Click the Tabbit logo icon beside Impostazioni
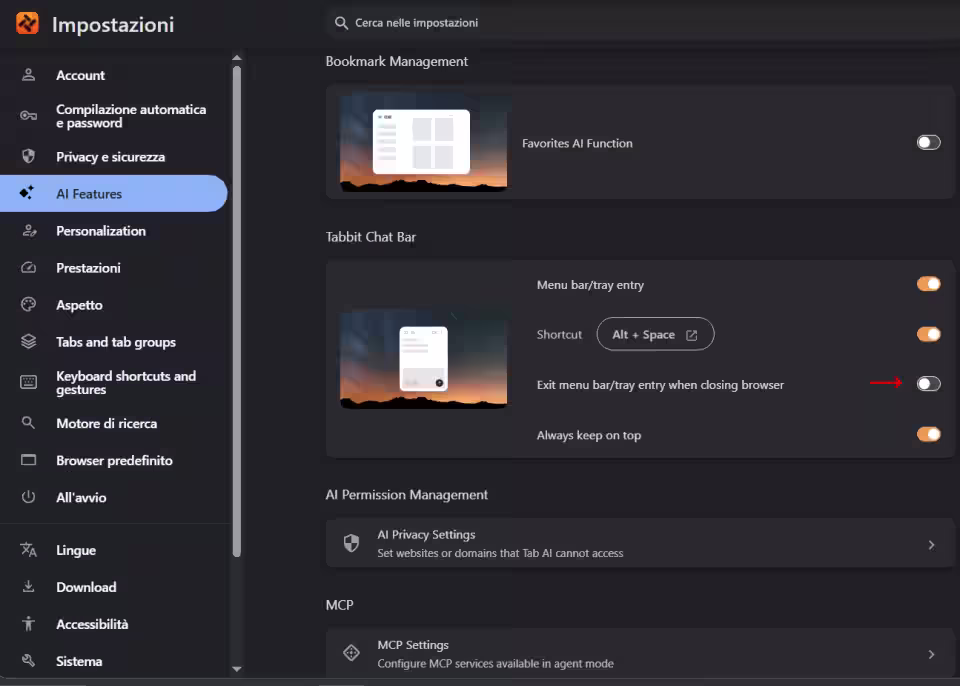Viewport: 960px width, 686px height. pos(27,23)
